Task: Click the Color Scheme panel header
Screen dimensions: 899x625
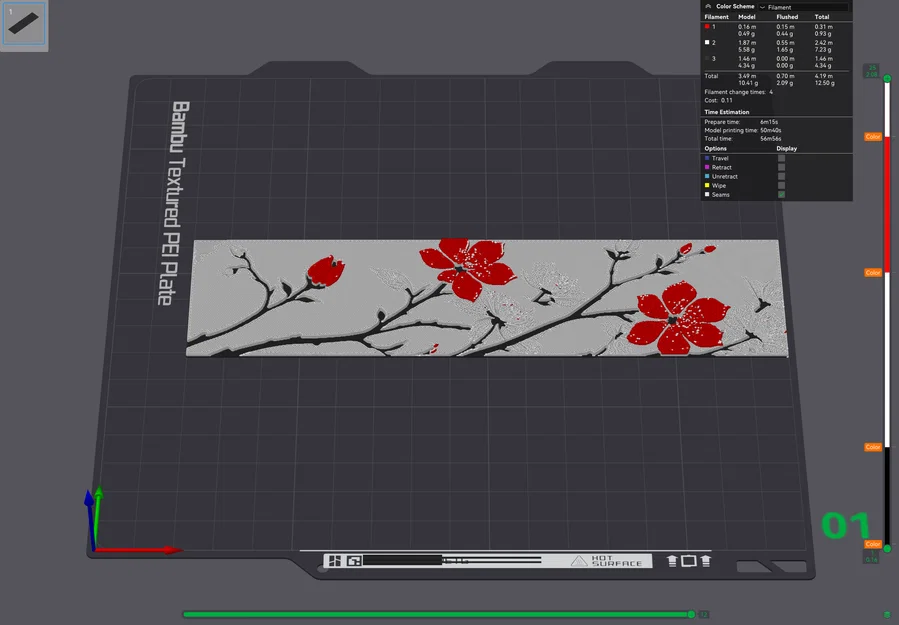Action: click(x=735, y=6)
